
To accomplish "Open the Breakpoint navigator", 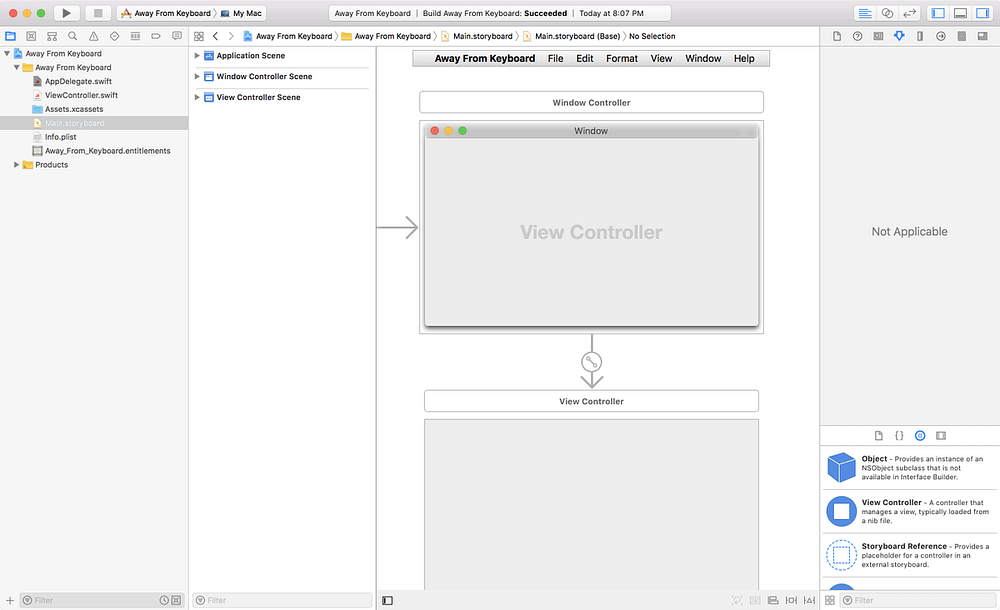I will (x=156, y=36).
